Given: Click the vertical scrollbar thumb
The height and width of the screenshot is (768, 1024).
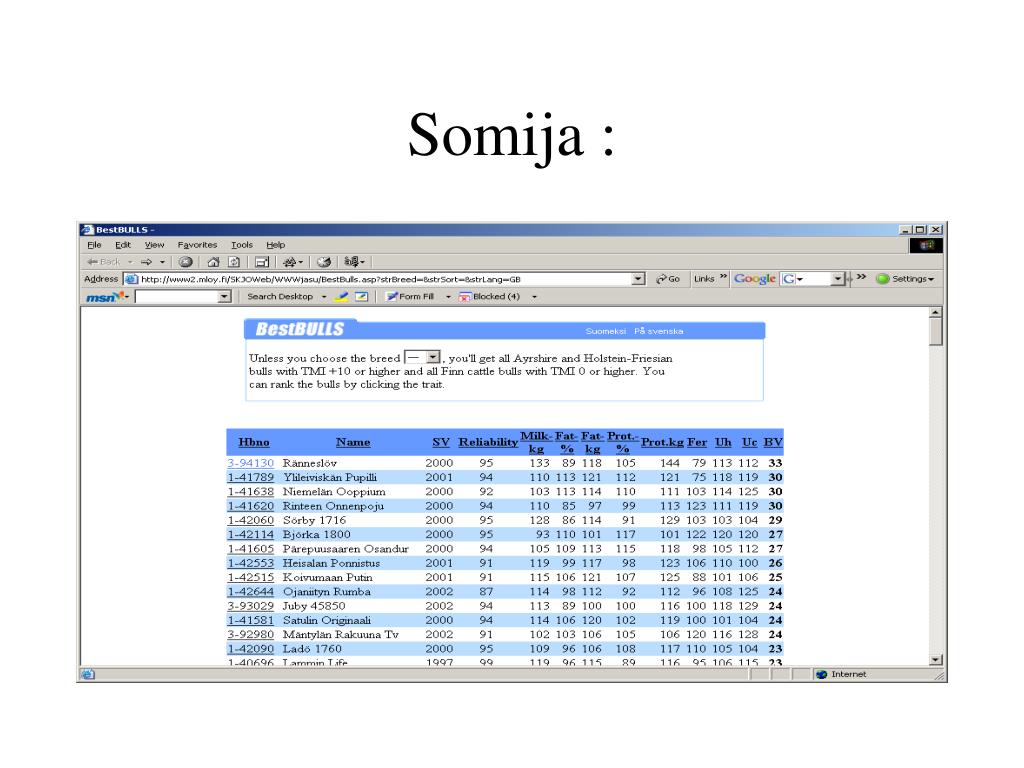Looking at the screenshot, I should (936, 332).
